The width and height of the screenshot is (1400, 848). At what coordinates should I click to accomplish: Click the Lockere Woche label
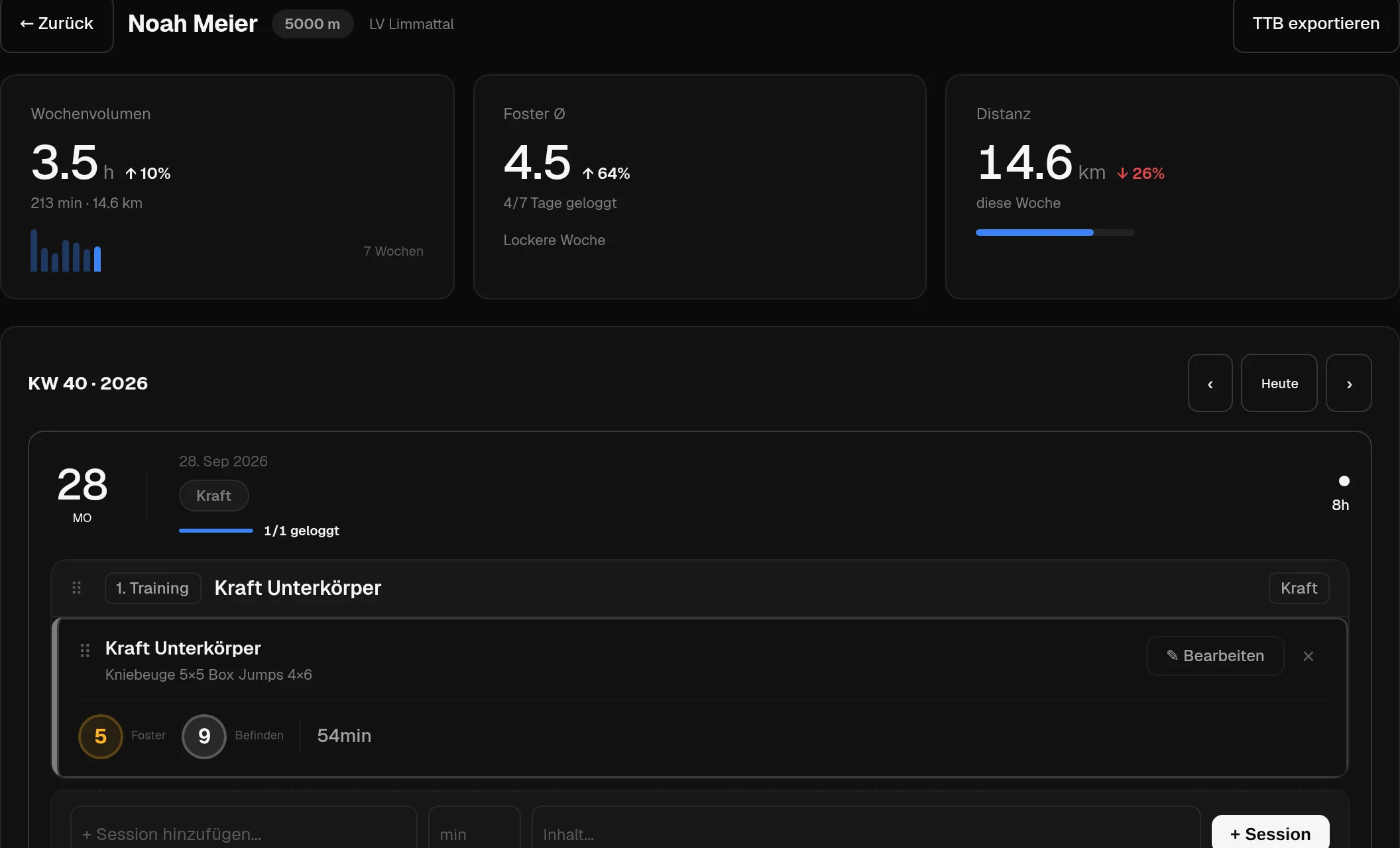coord(554,240)
